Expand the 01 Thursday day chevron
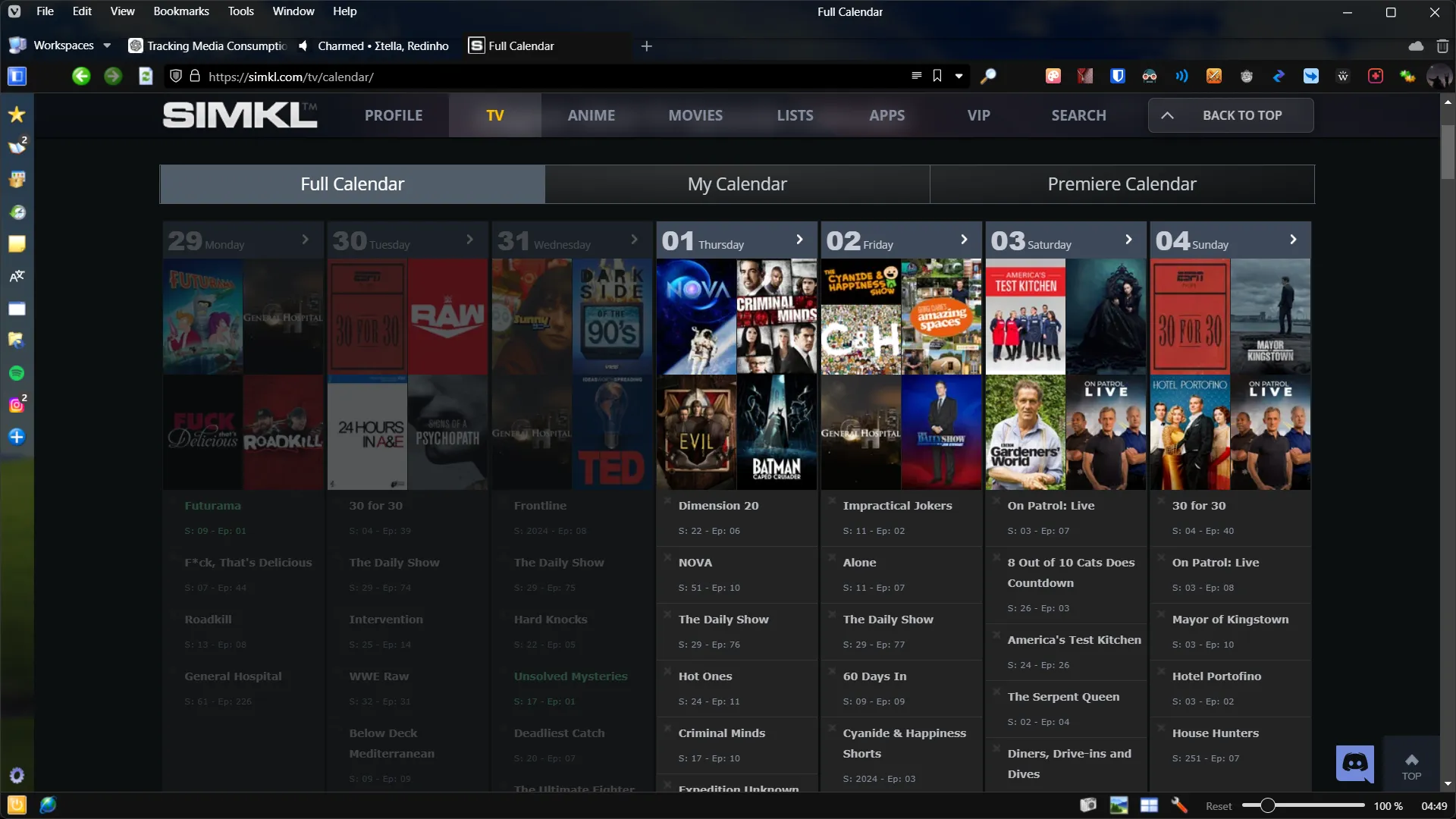Viewport: 1456px width, 819px height. [x=799, y=240]
